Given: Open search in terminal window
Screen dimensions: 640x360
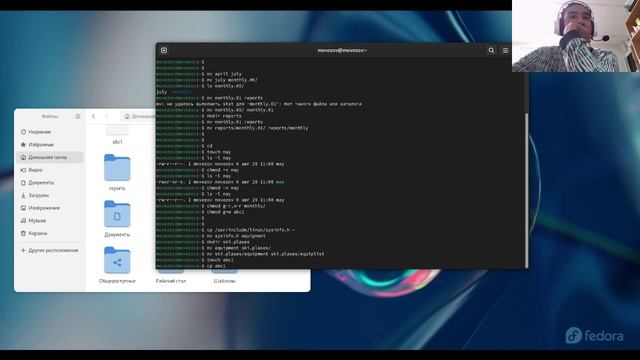Looking at the screenshot, I should (491, 51).
